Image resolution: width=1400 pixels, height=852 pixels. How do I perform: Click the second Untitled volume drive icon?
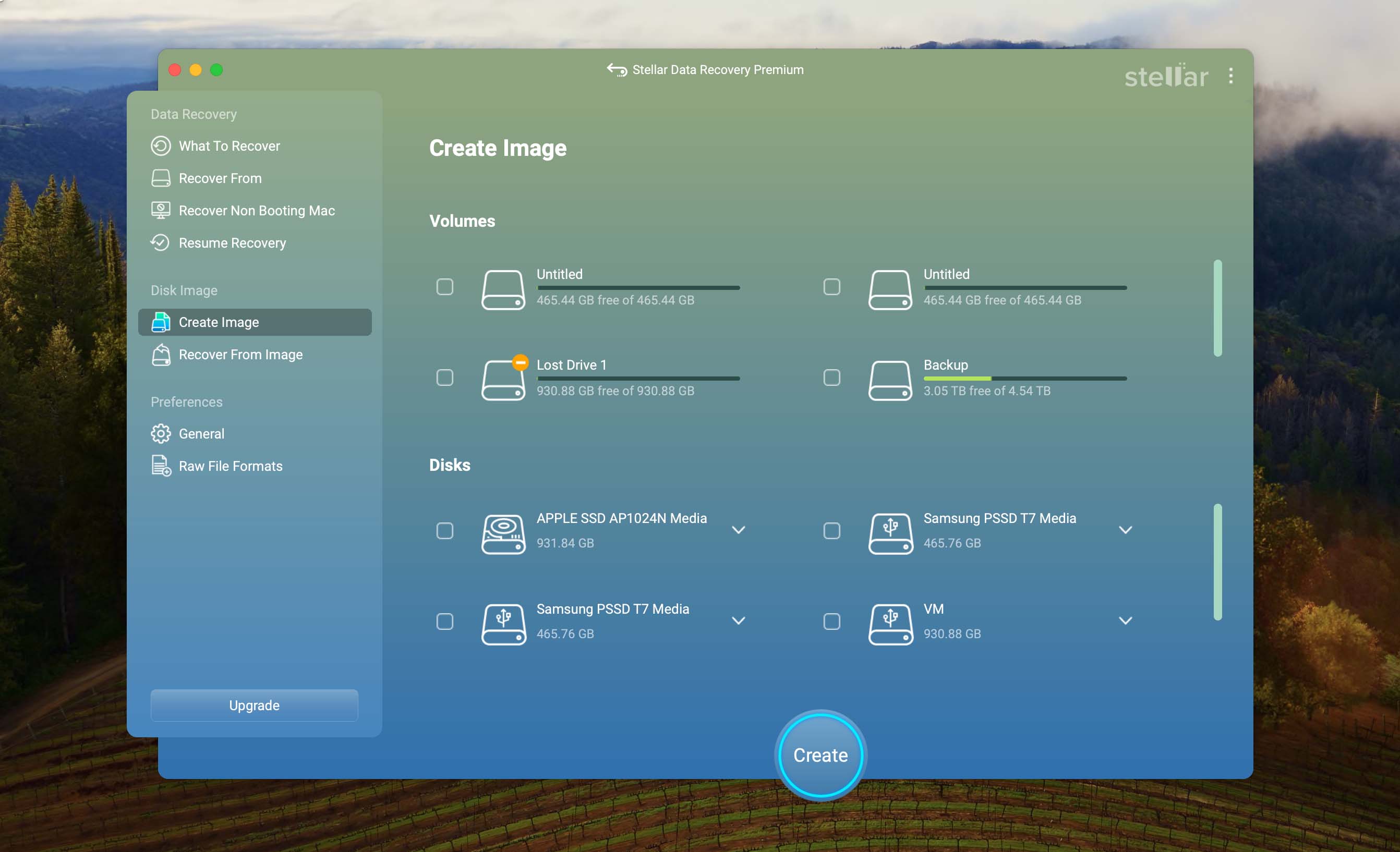click(890, 290)
